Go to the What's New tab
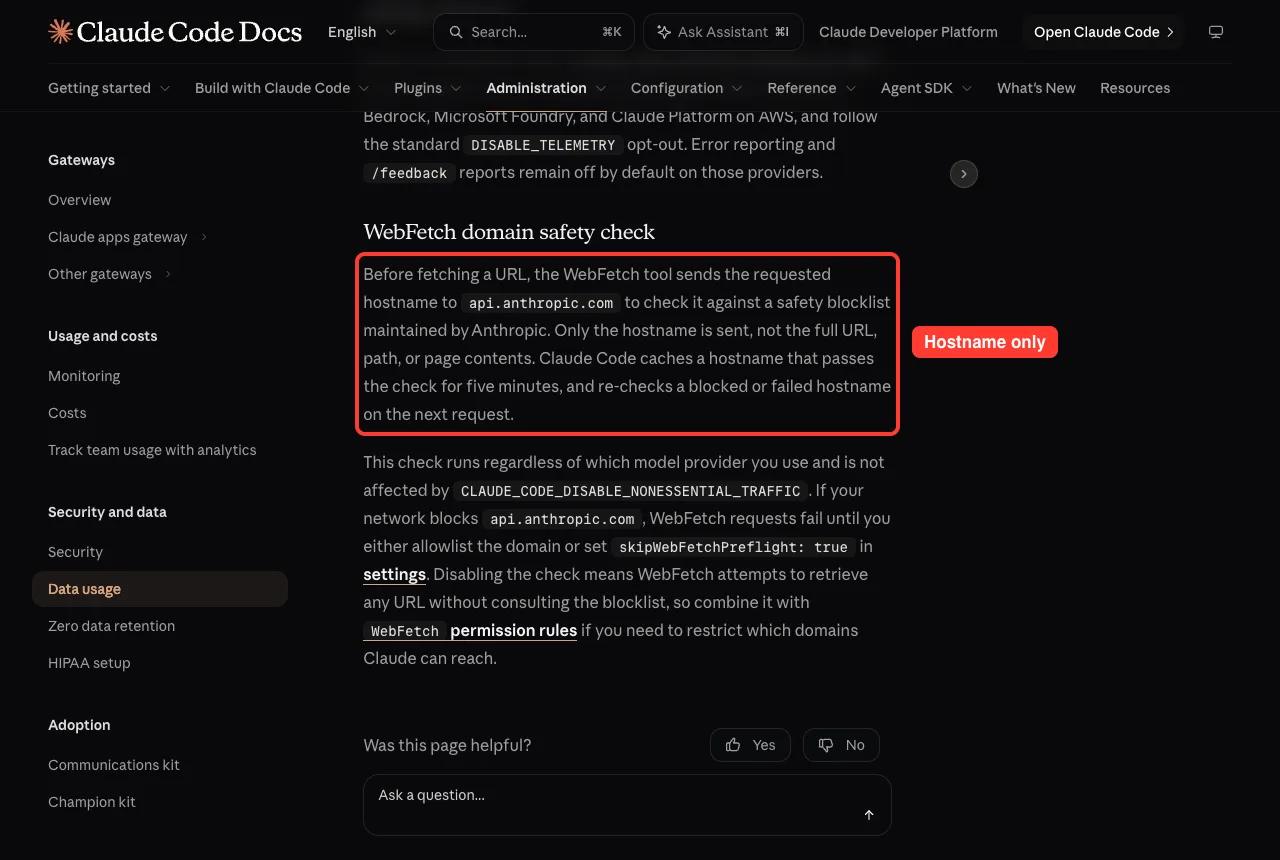 pyautogui.click(x=1036, y=88)
